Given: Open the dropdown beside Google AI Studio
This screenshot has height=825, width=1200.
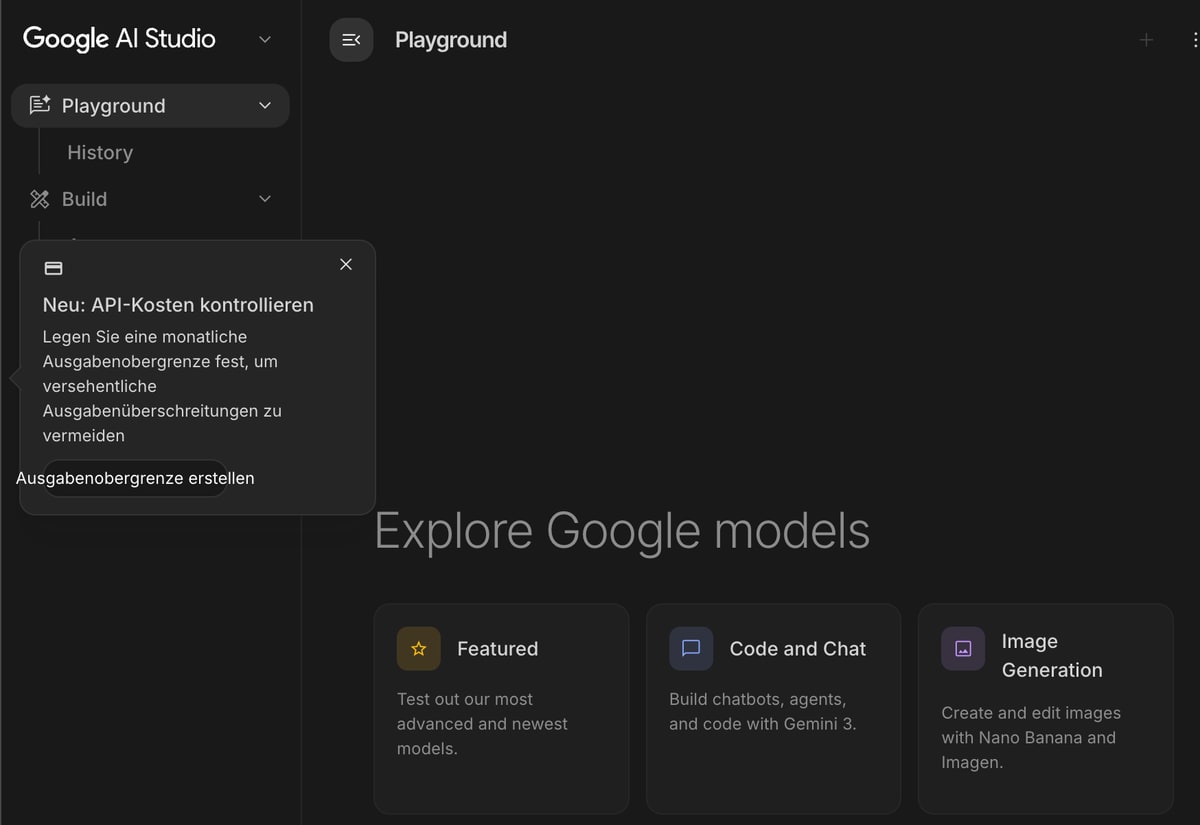Looking at the screenshot, I should click(x=264, y=39).
